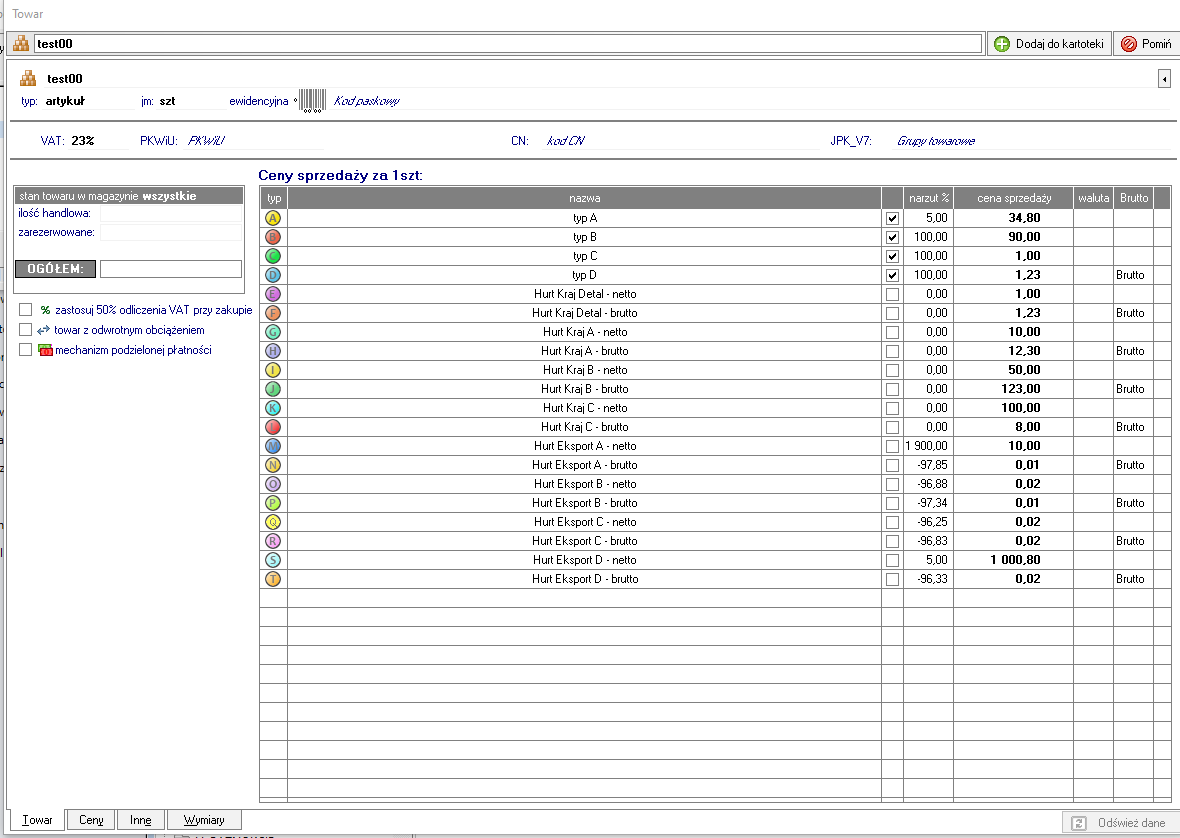
Task: Switch to the Ceny tab
Action: [91, 820]
